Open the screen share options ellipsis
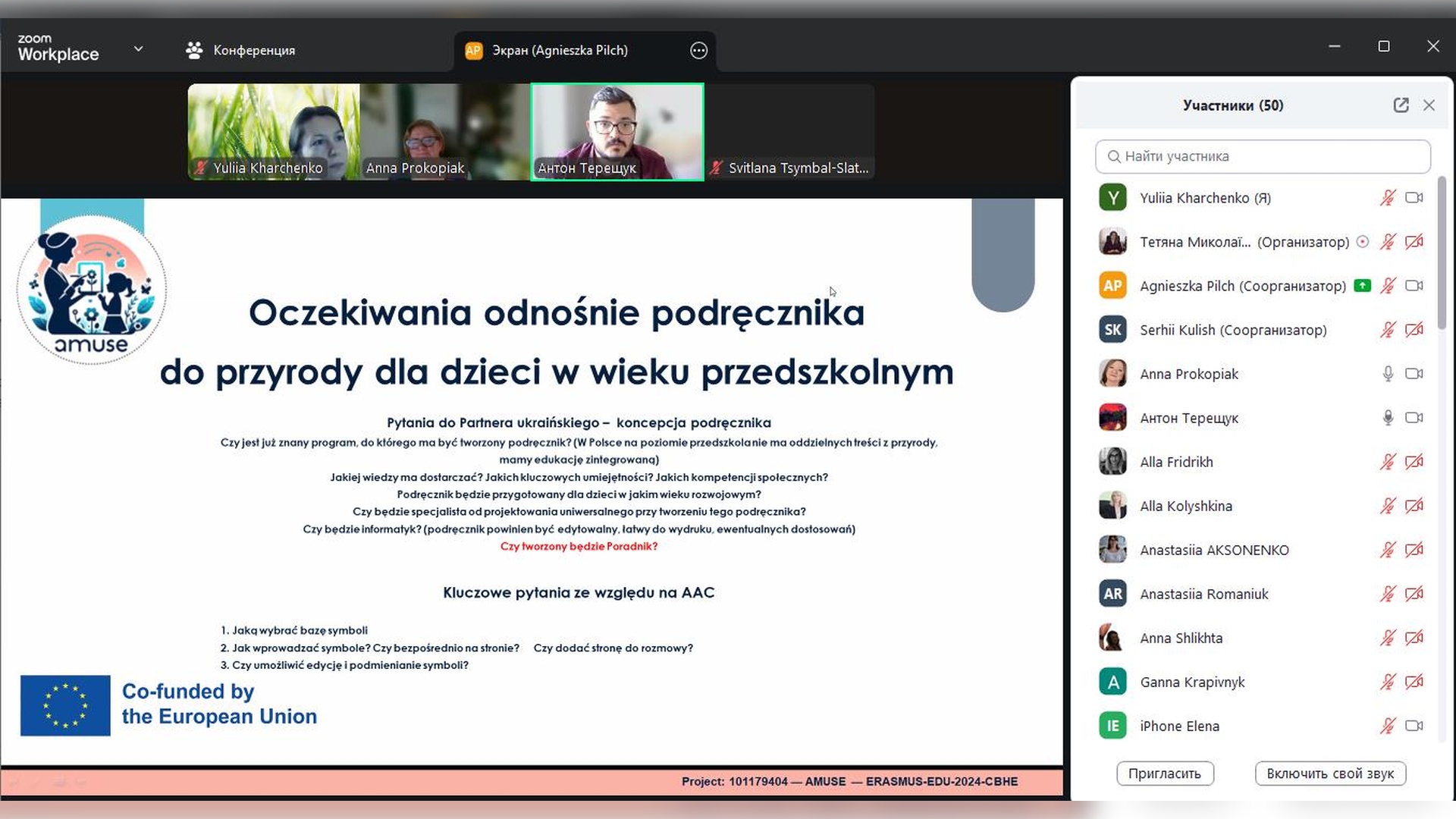The width and height of the screenshot is (1456, 819). point(698,51)
